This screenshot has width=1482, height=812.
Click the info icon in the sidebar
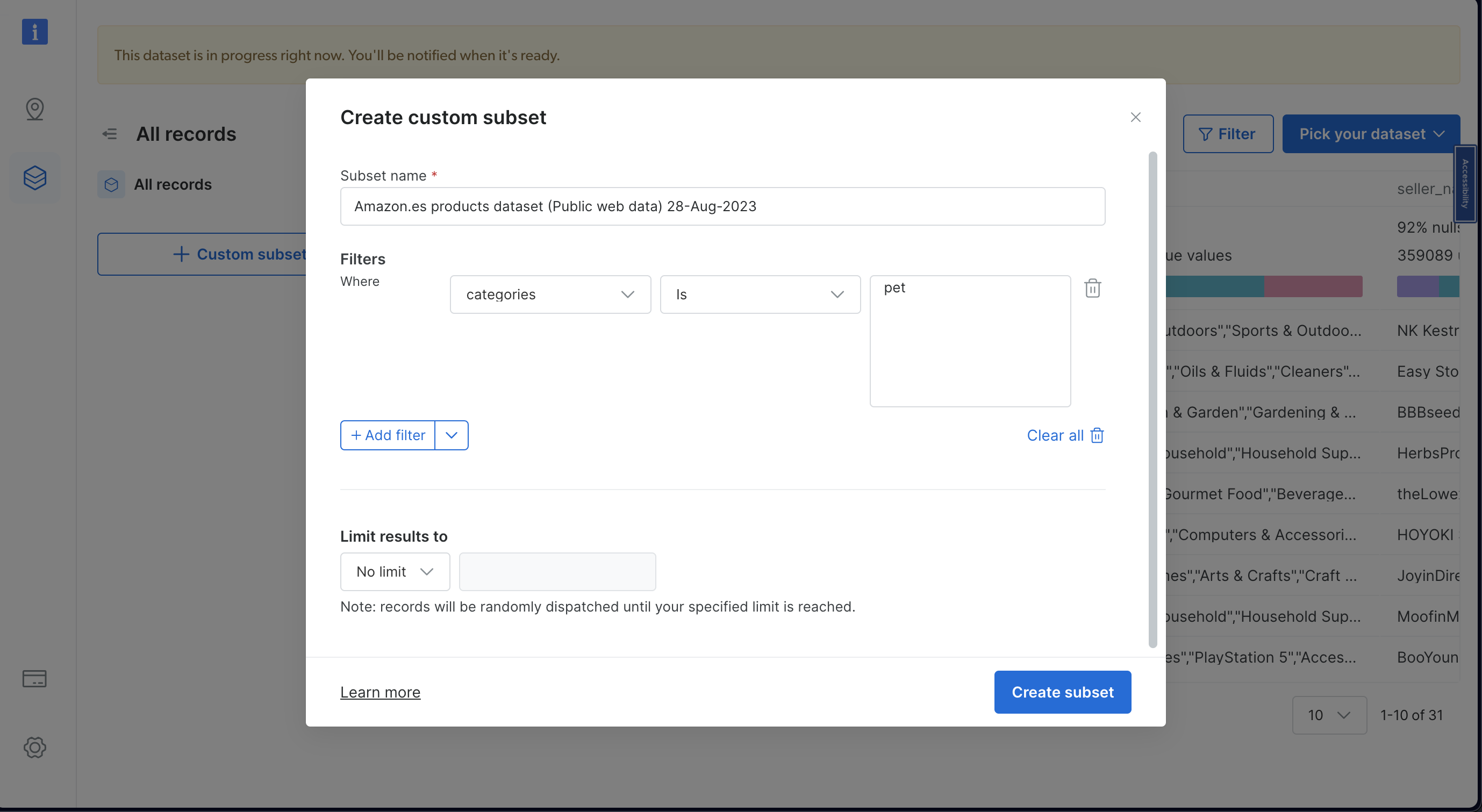pos(34,32)
